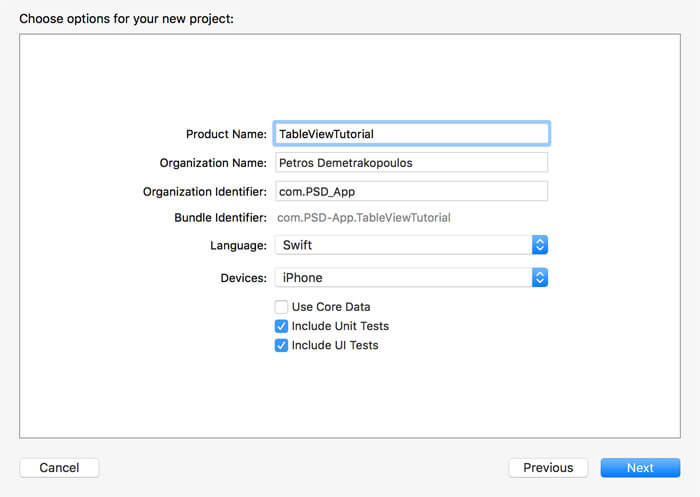Proceed with the Next button
The width and height of the screenshot is (700, 497).
tap(640, 468)
